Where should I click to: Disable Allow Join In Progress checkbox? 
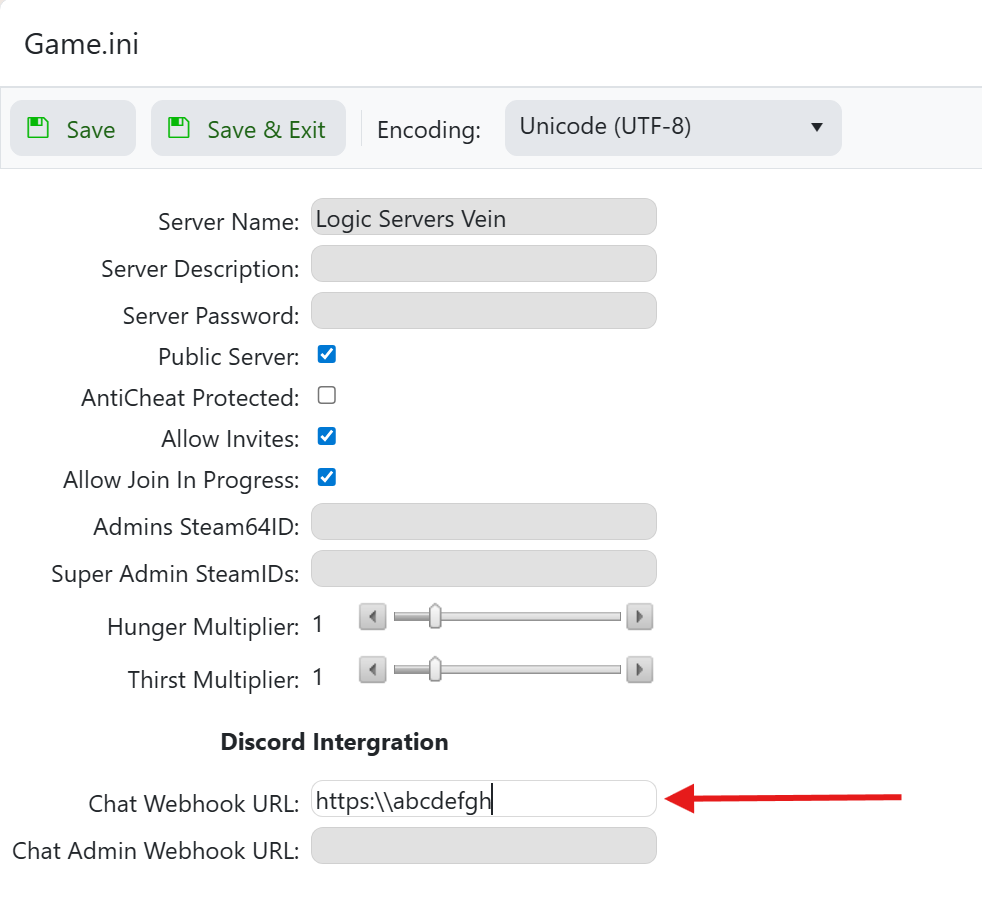point(326,477)
